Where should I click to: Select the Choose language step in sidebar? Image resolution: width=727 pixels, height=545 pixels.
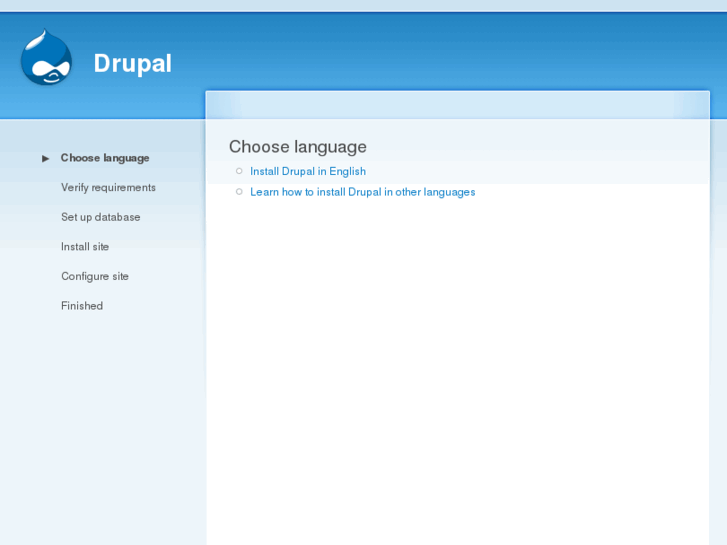(x=105, y=158)
